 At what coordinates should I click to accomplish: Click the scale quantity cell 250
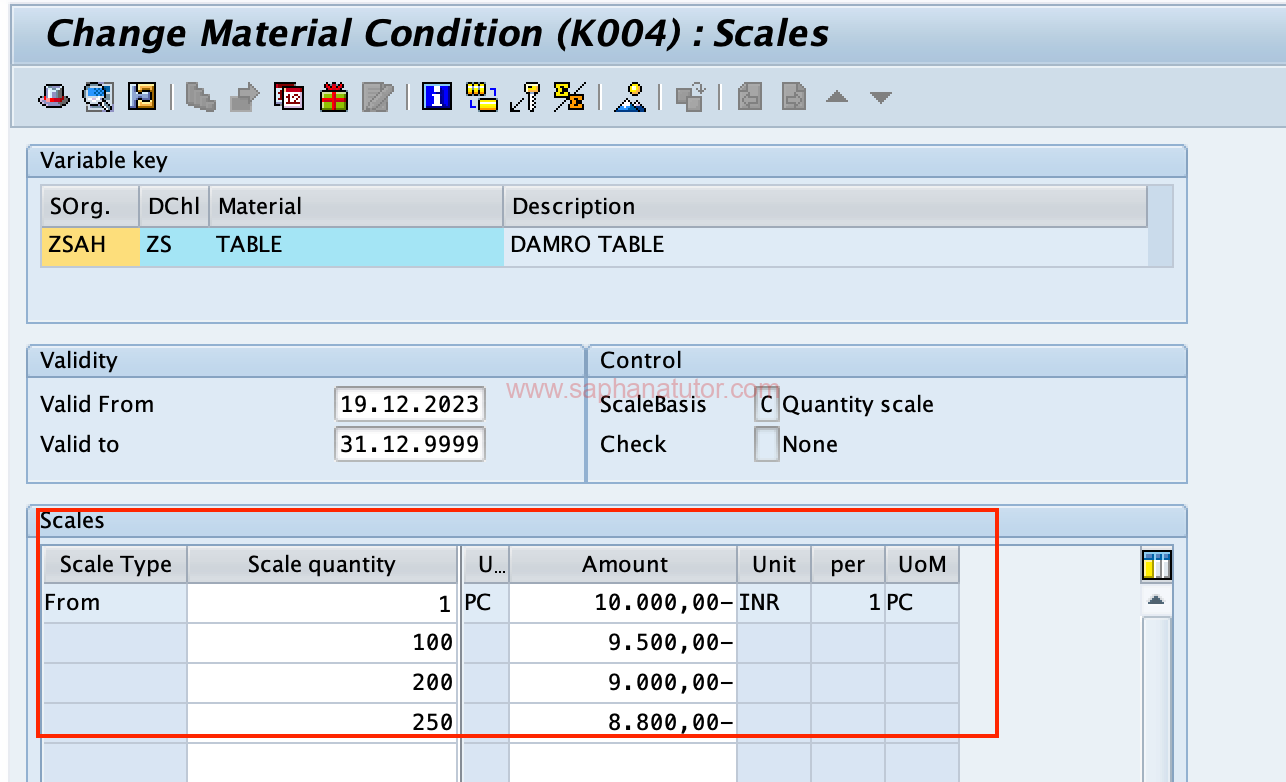(x=322, y=721)
